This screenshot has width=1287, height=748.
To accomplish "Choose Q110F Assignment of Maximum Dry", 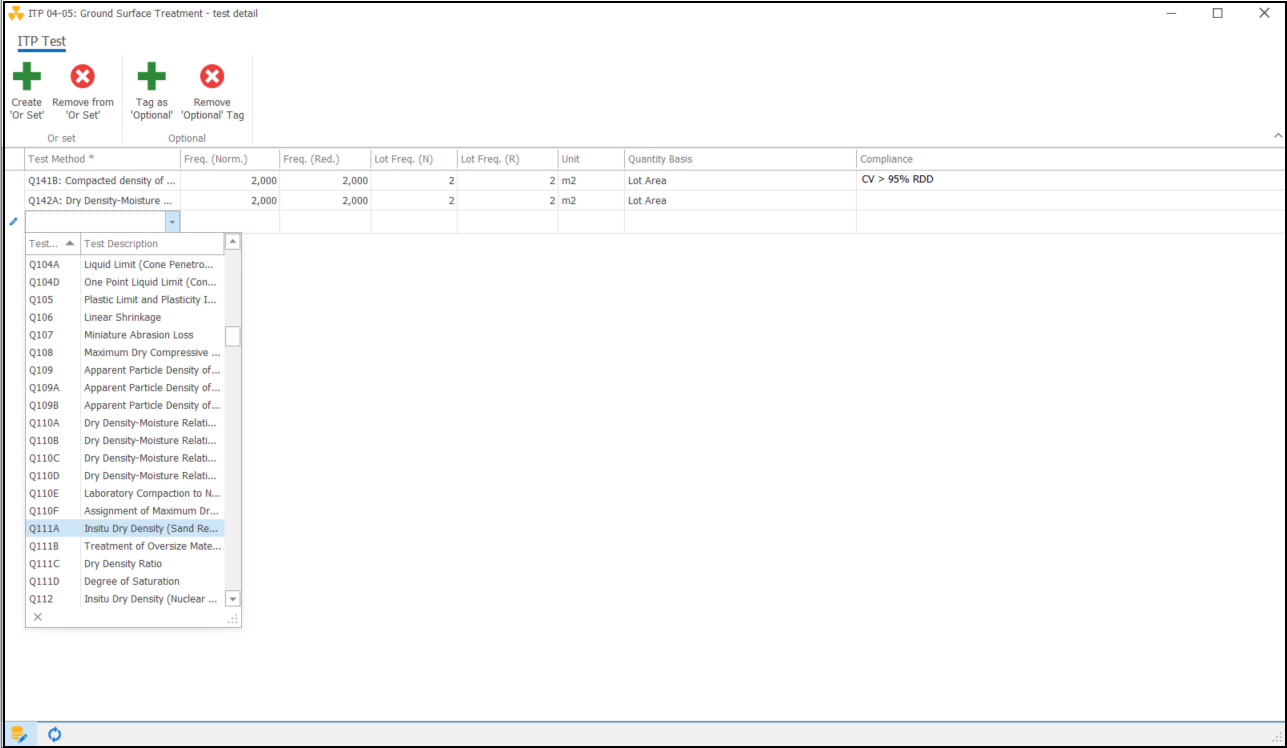I will [125, 511].
